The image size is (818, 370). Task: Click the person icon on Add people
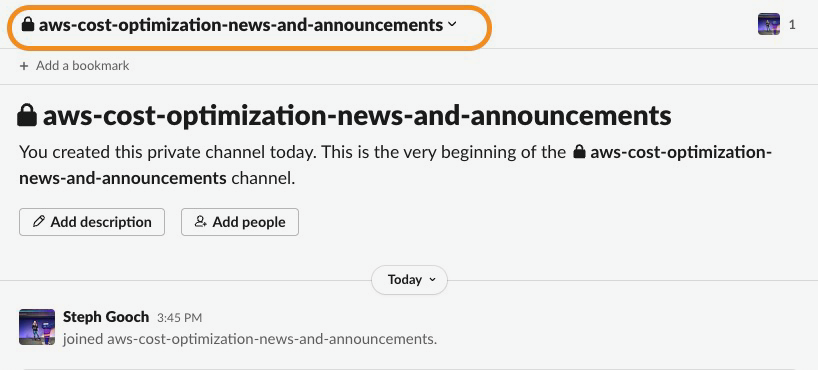pos(201,222)
